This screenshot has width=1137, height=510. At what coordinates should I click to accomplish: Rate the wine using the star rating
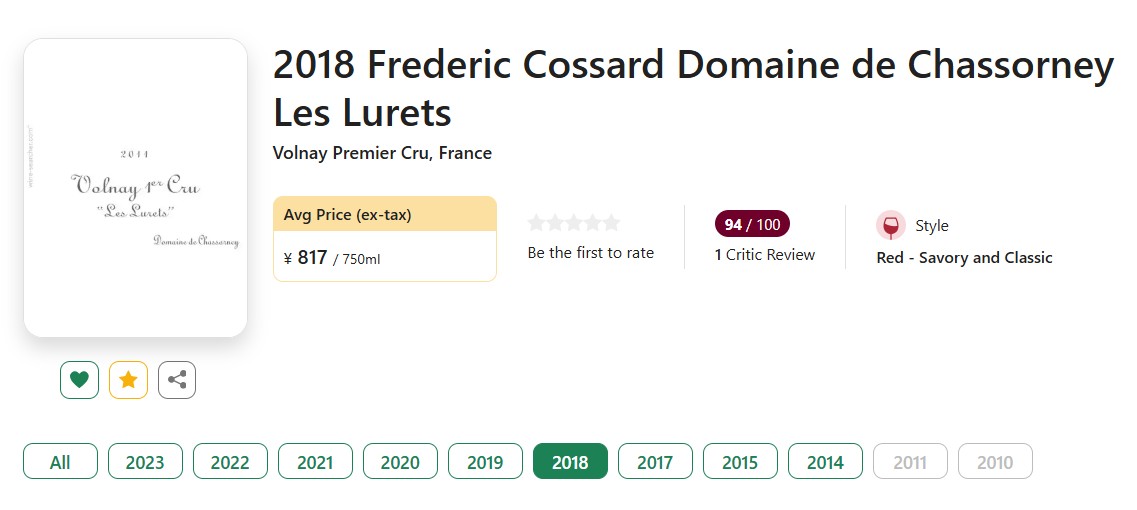[574, 223]
